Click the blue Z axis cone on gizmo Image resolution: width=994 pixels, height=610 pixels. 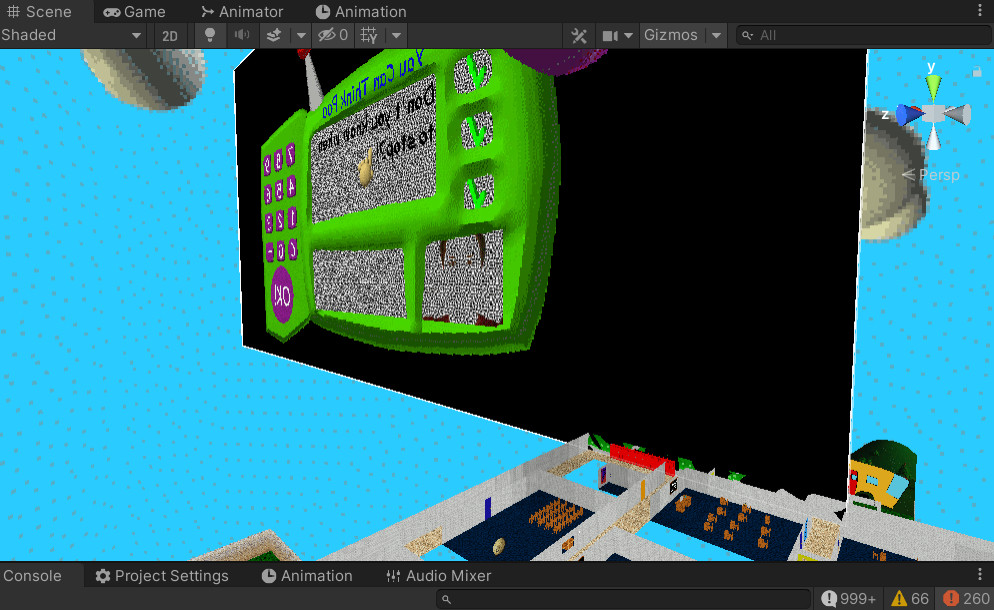coord(908,115)
